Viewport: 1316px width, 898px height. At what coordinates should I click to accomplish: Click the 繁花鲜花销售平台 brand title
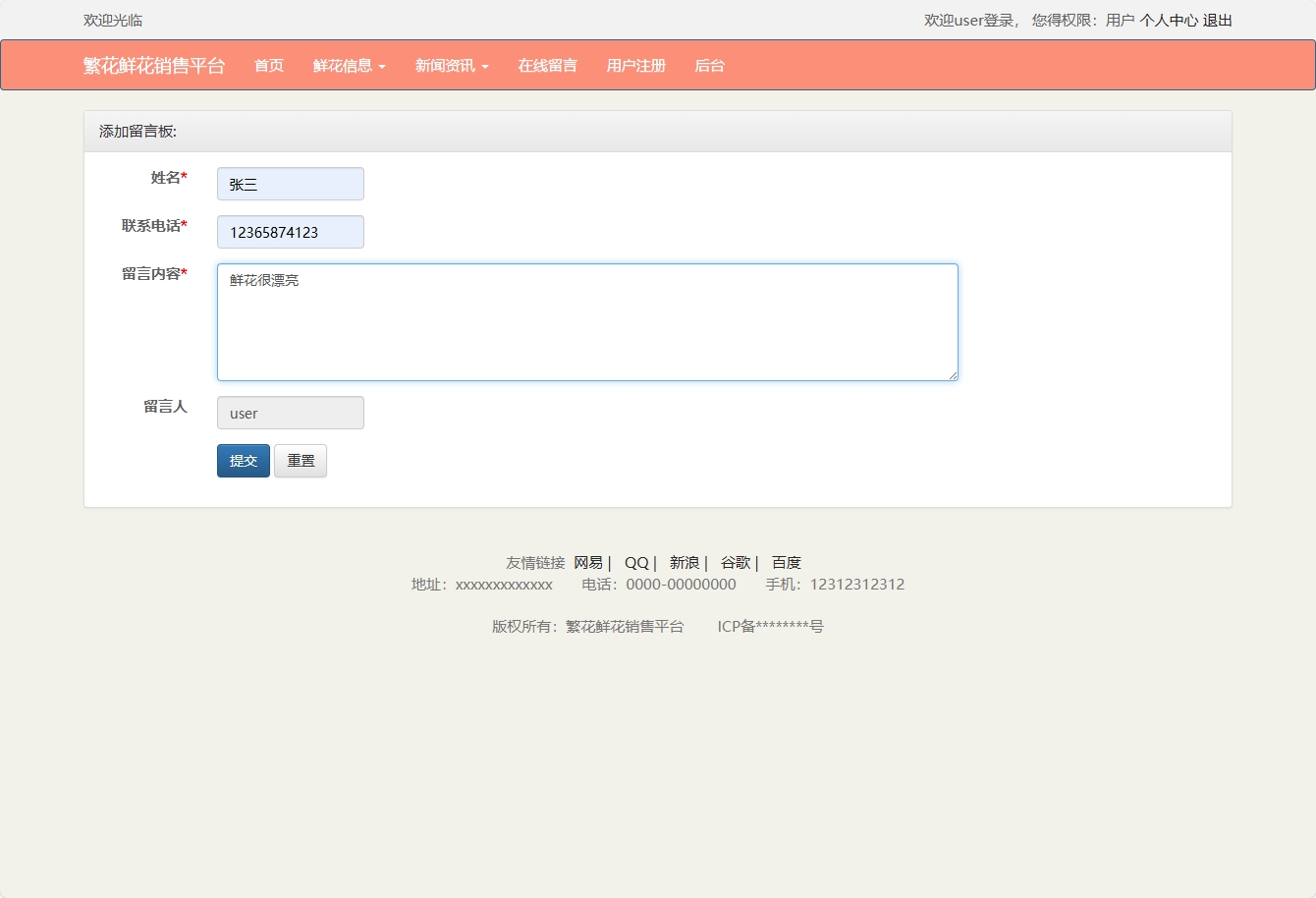tap(152, 66)
